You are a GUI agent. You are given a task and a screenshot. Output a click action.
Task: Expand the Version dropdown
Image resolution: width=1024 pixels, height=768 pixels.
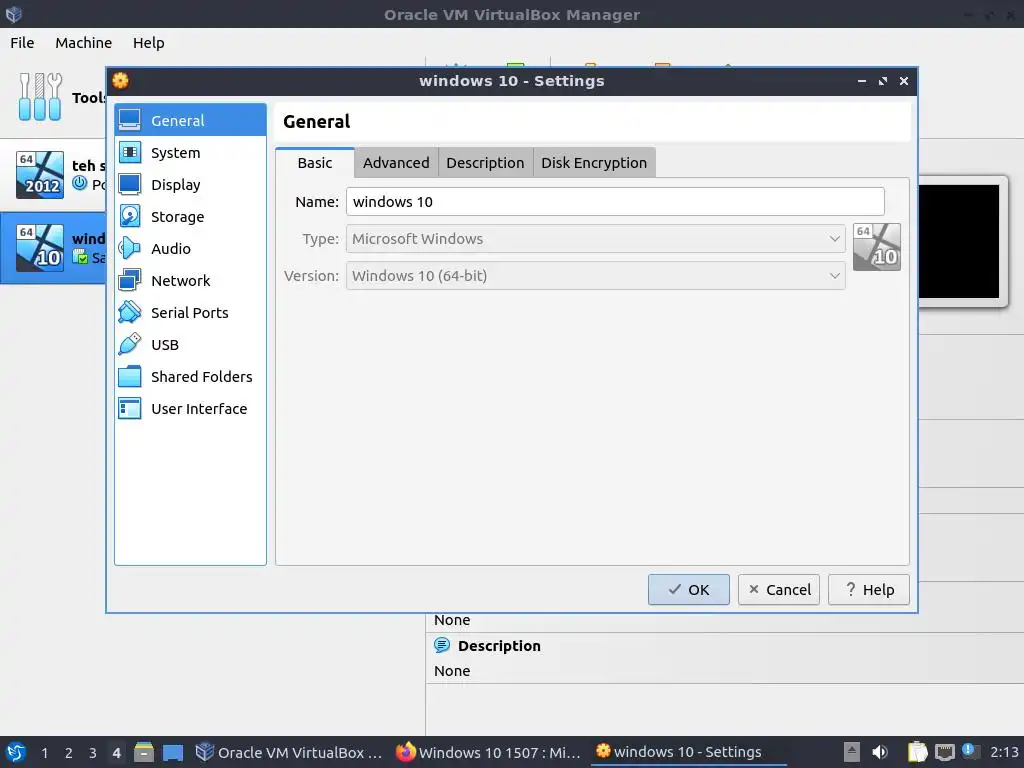pos(596,276)
